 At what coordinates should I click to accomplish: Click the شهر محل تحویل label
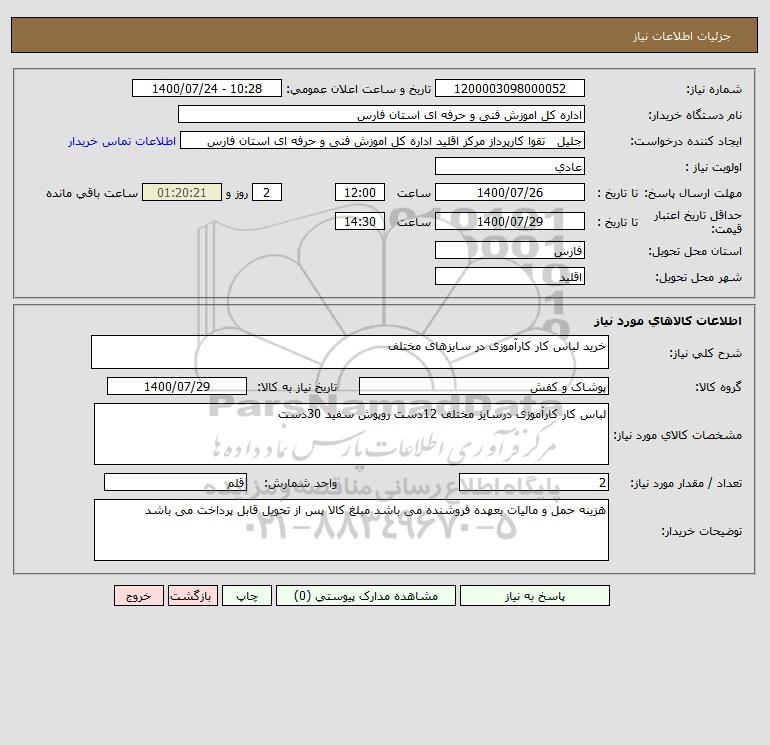pos(698,277)
